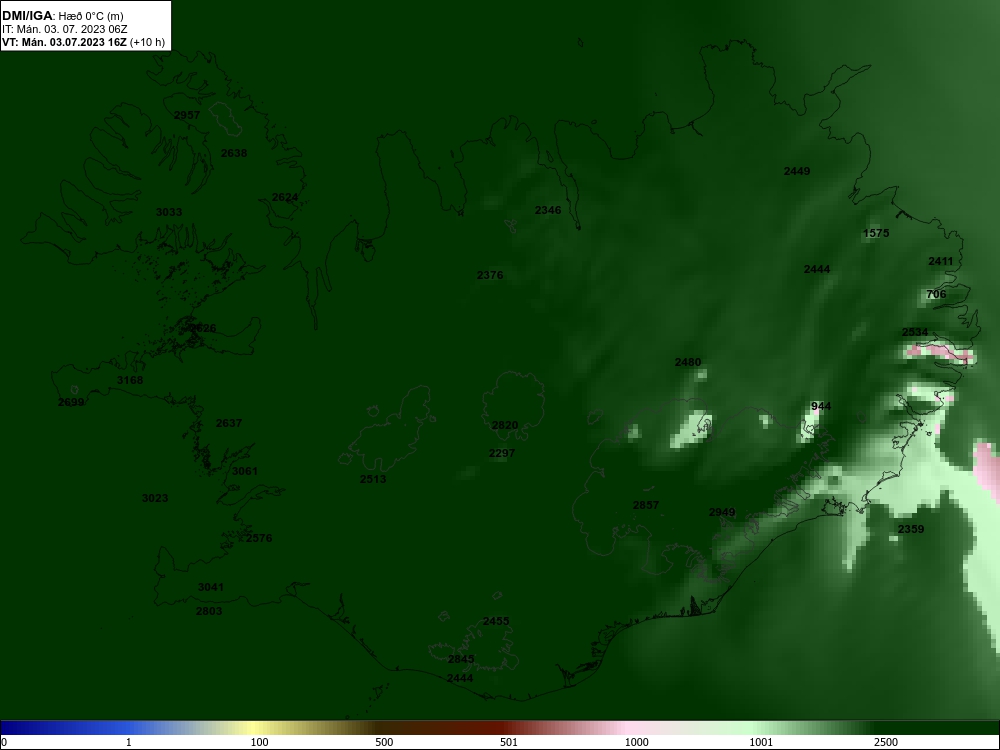The width and height of the screenshot is (1000, 750).
Task: Click the map value 2346
Action: point(548,210)
